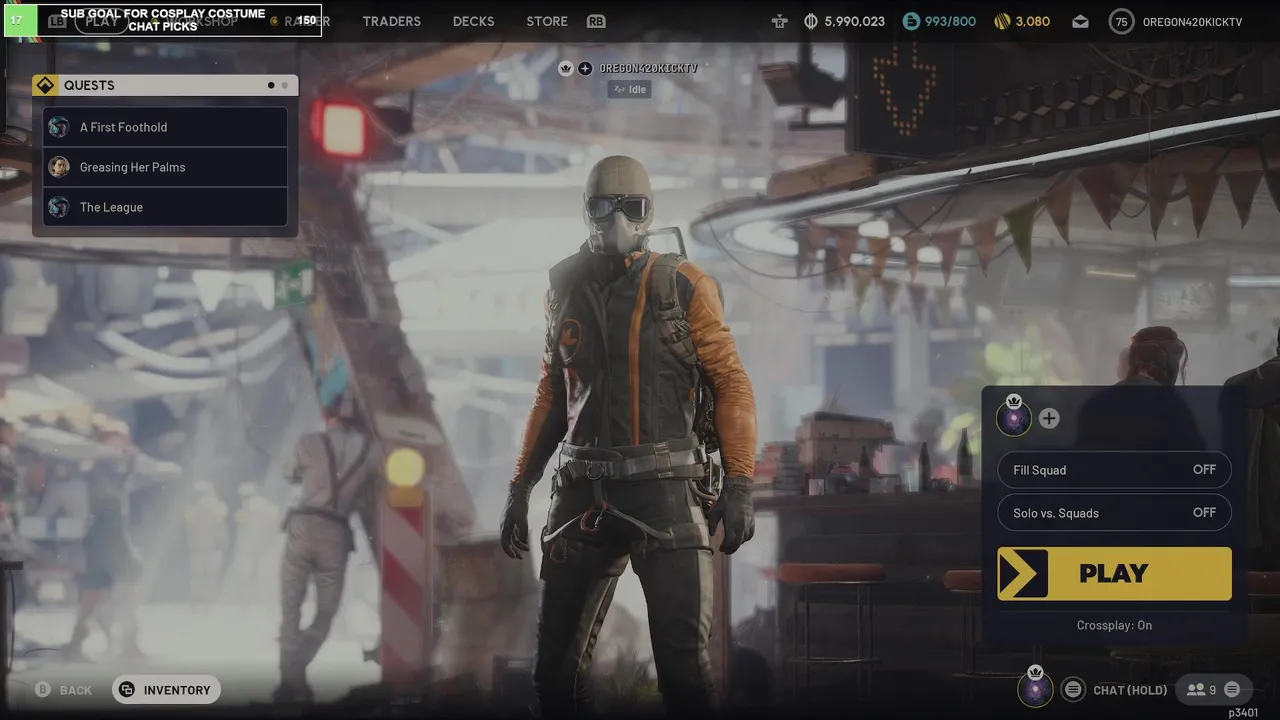The image size is (1280, 720).
Task: Click the RB next-tab bumper icon
Action: (596, 21)
